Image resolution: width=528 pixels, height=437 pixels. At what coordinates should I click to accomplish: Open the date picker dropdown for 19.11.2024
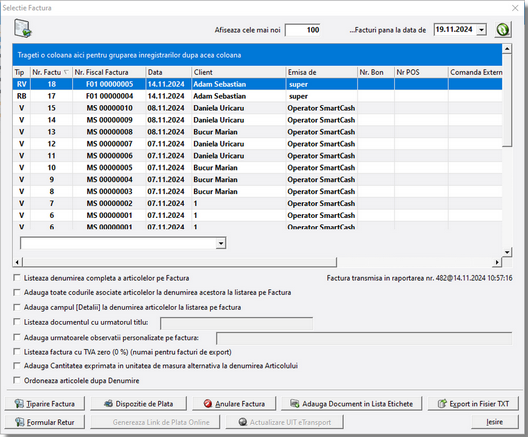coord(482,30)
